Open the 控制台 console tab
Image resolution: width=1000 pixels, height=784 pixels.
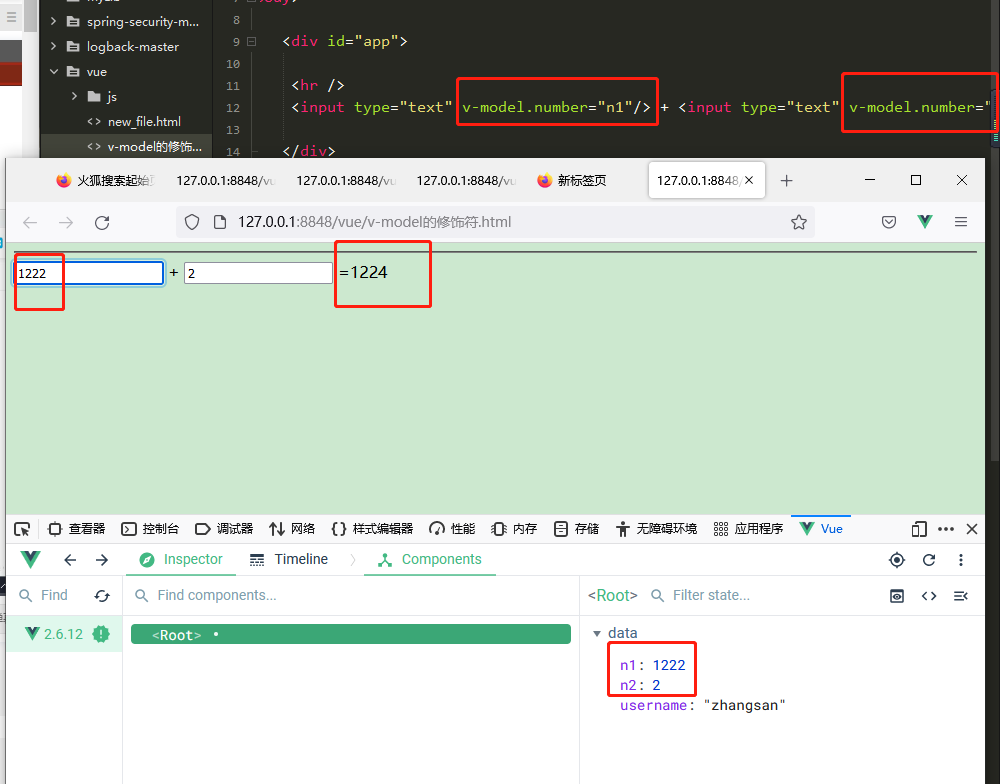(x=150, y=529)
